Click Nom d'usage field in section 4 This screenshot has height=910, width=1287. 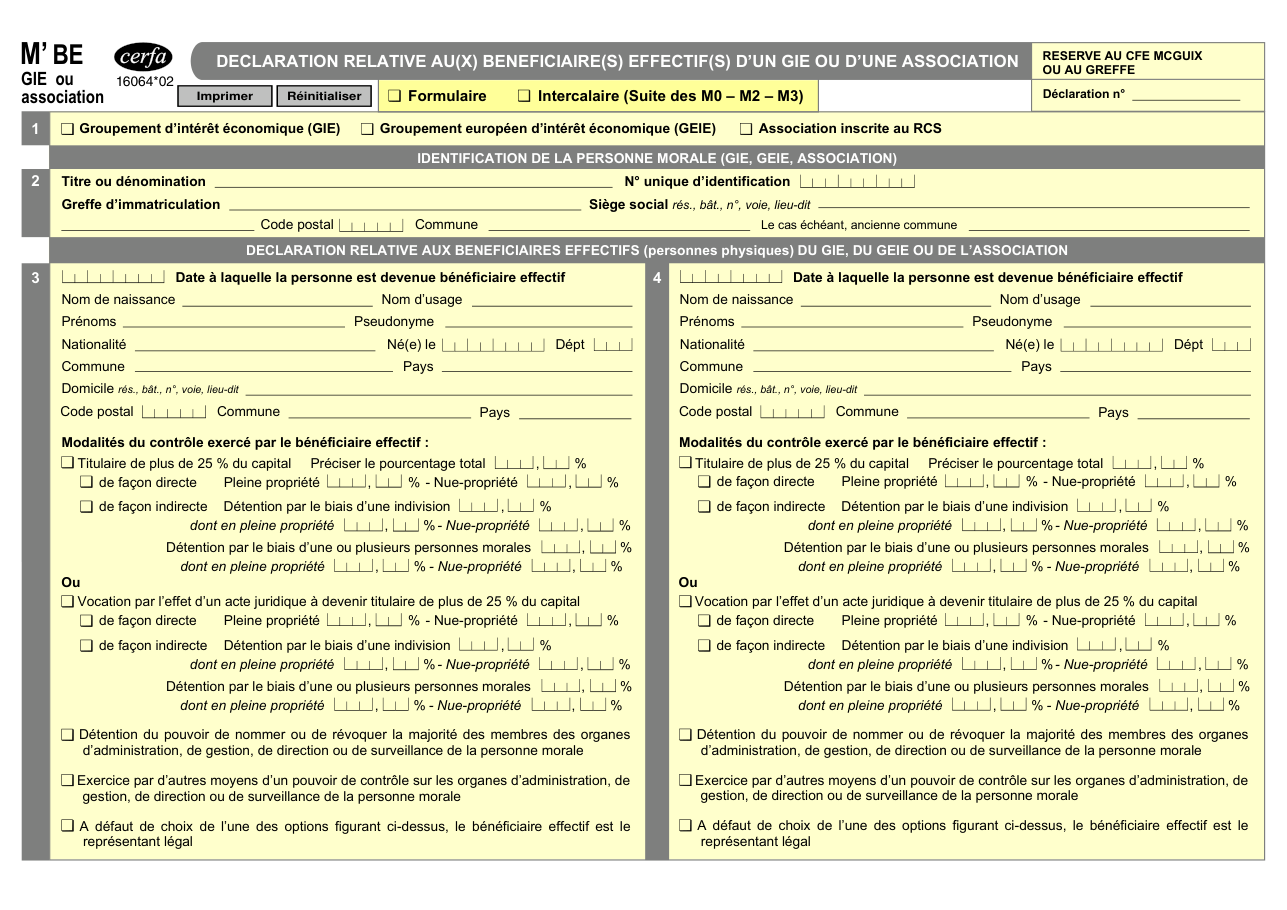point(1170,299)
